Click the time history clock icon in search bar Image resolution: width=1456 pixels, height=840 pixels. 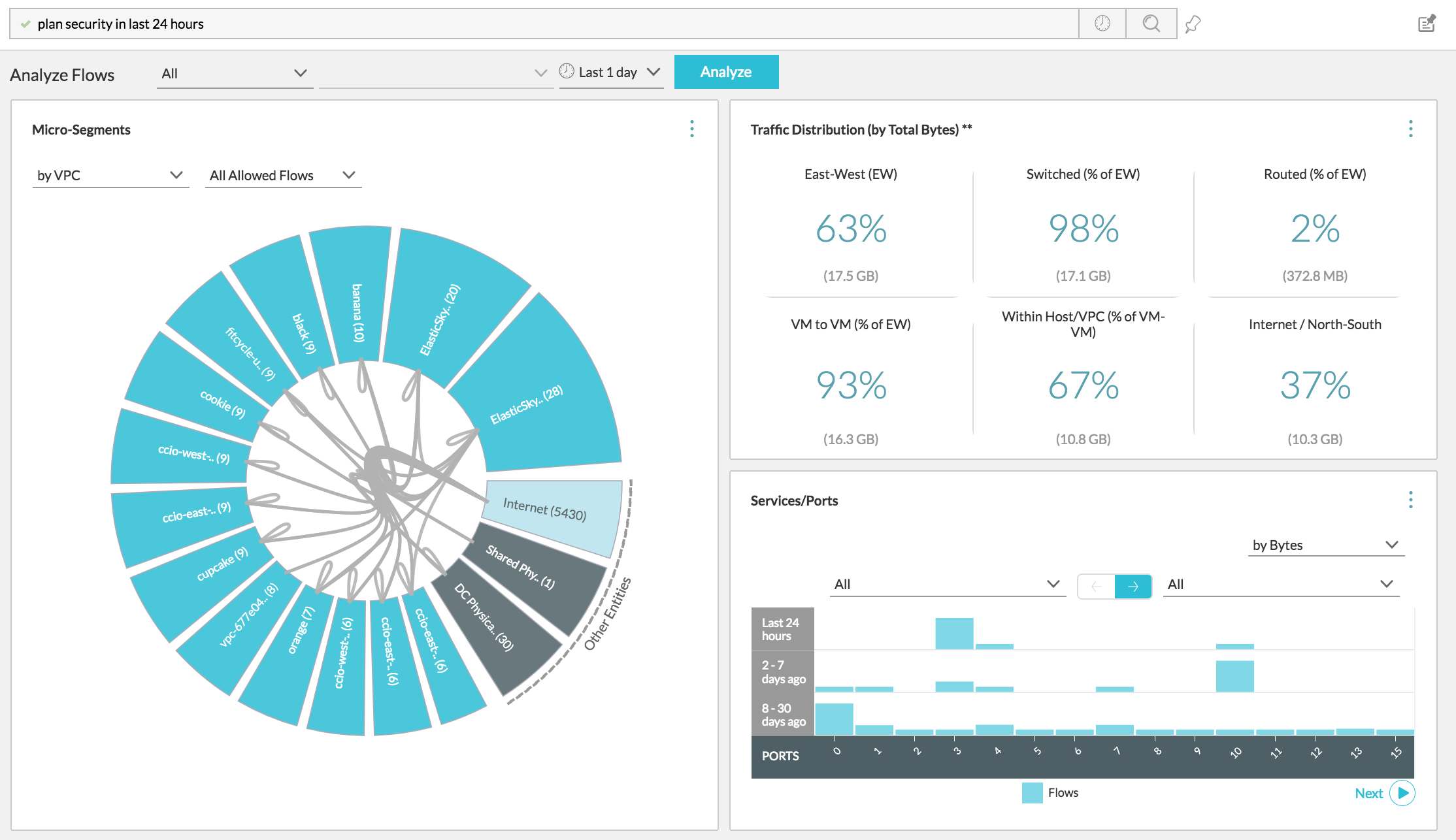pyautogui.click(x=1102, y=24)
